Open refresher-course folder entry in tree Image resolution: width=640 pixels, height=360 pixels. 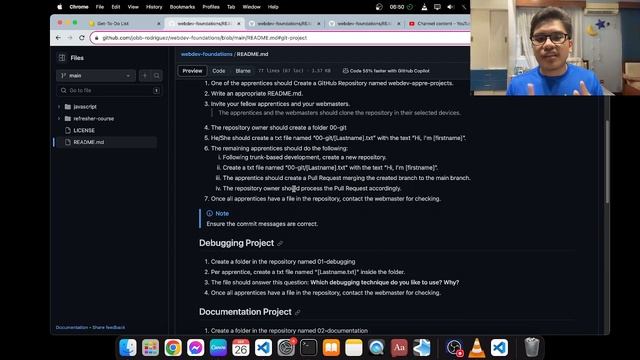click(x=93, y=119)
